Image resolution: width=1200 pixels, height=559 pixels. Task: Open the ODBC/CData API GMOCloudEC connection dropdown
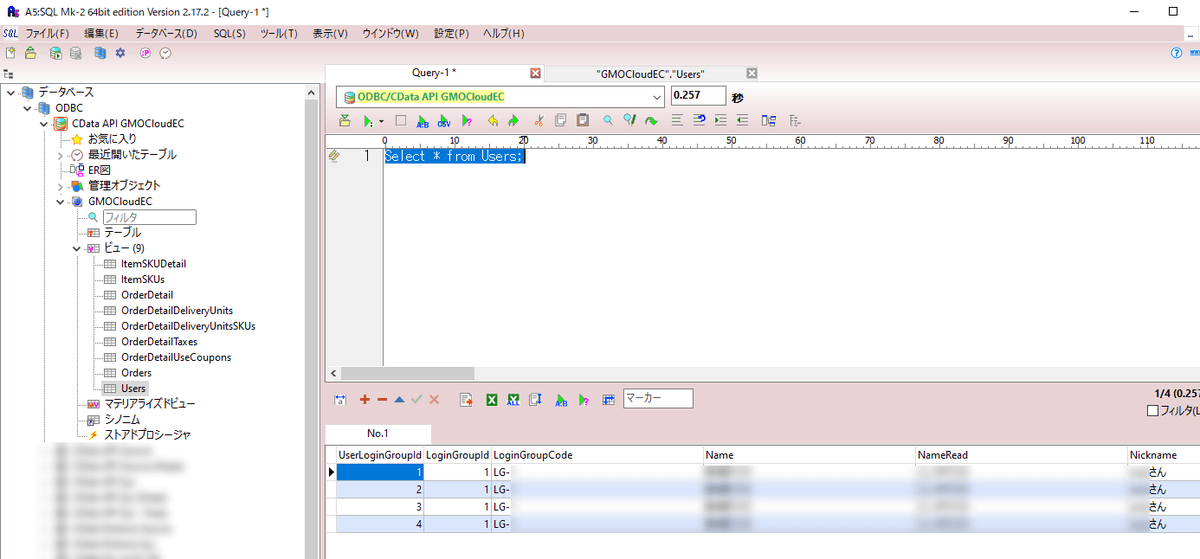coord(656,97)
